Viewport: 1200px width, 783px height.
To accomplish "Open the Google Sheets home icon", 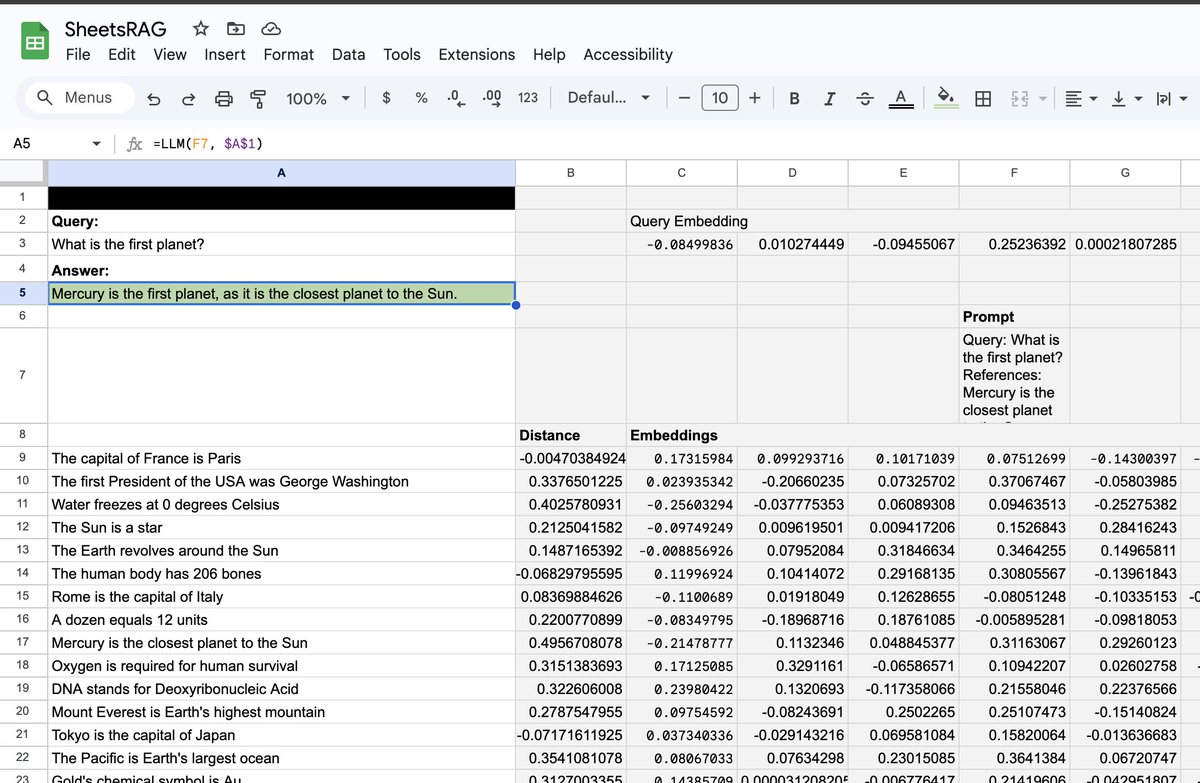I will coord(35,43).
